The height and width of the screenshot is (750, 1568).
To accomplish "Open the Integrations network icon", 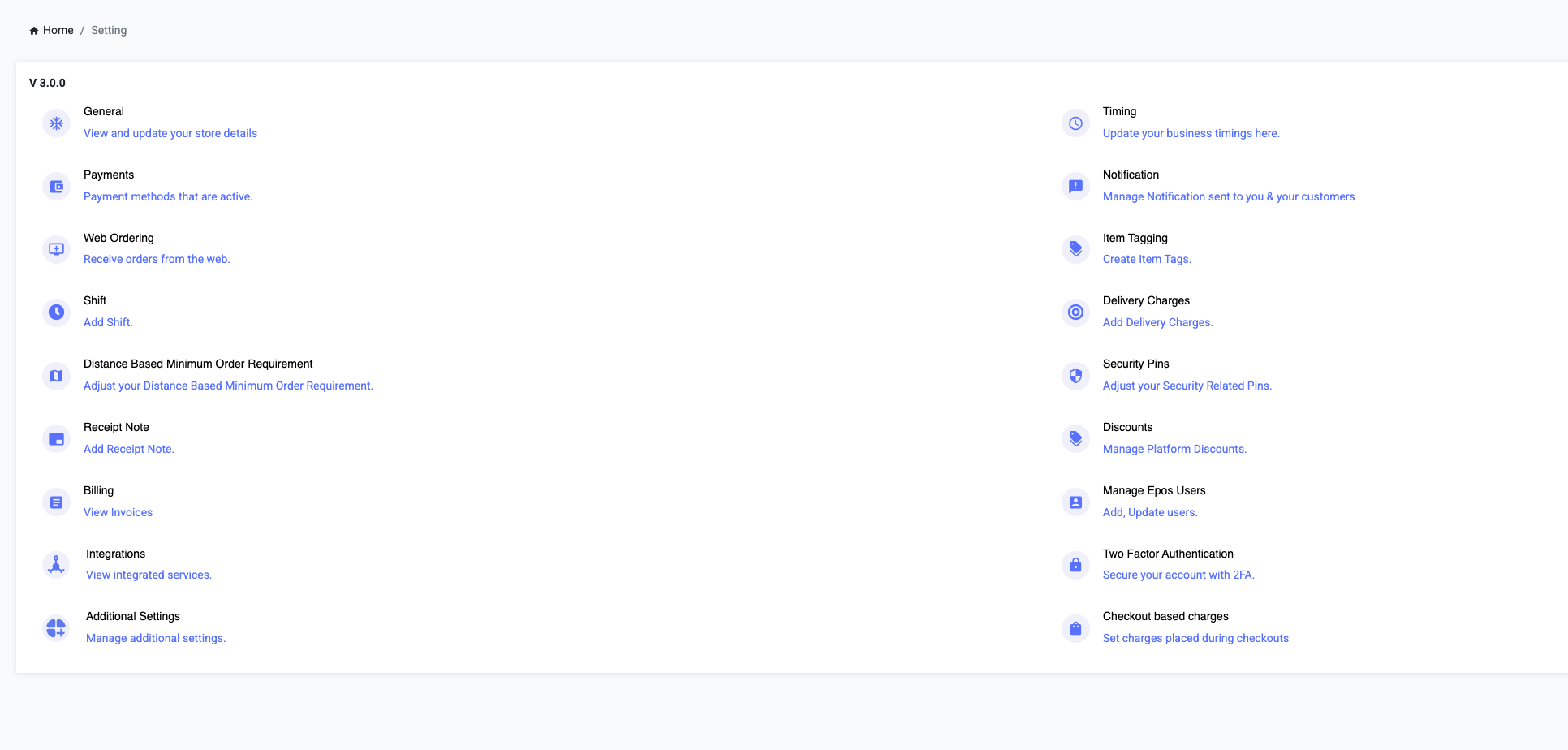I will coord(56,564).
